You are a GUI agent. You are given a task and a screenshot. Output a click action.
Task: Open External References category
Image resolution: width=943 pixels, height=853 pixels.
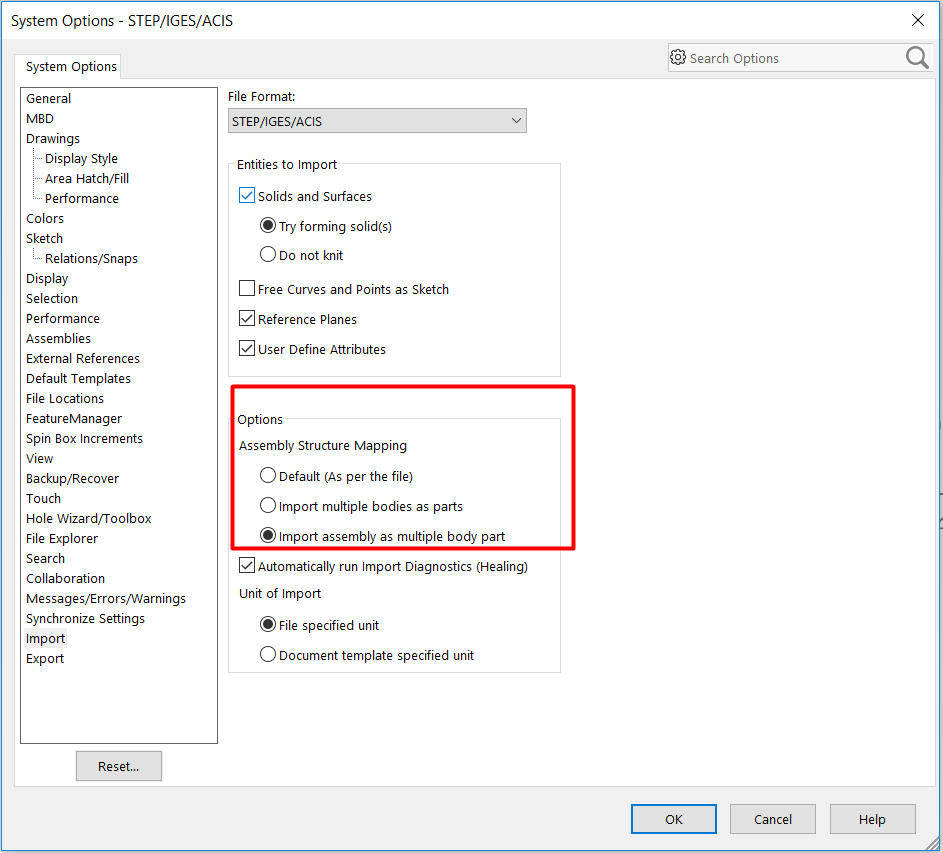[82, 359]
